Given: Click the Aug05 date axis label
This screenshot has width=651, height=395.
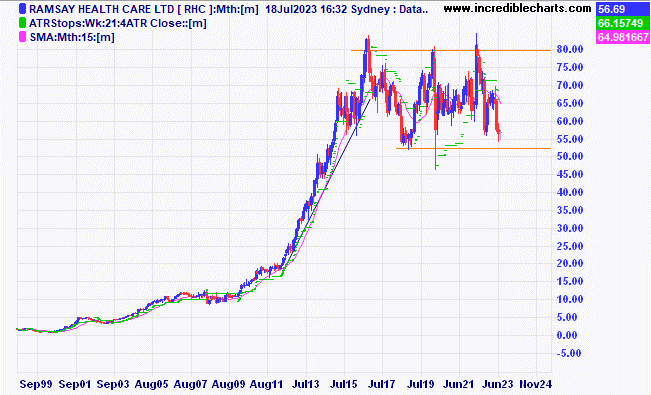Looking at the screenshot, I should coord(152,384).
